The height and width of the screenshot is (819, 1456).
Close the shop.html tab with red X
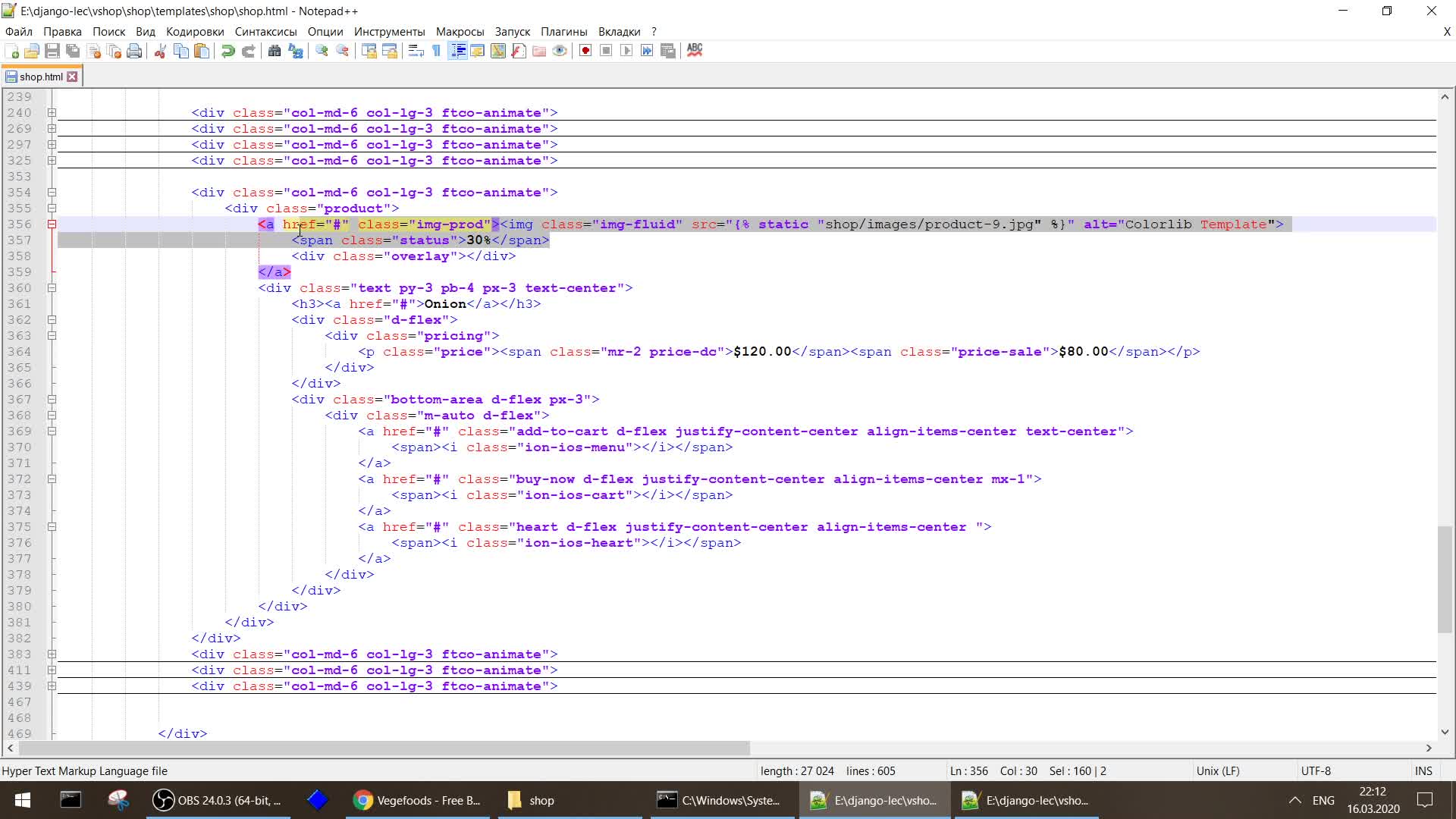coord(72,77)
